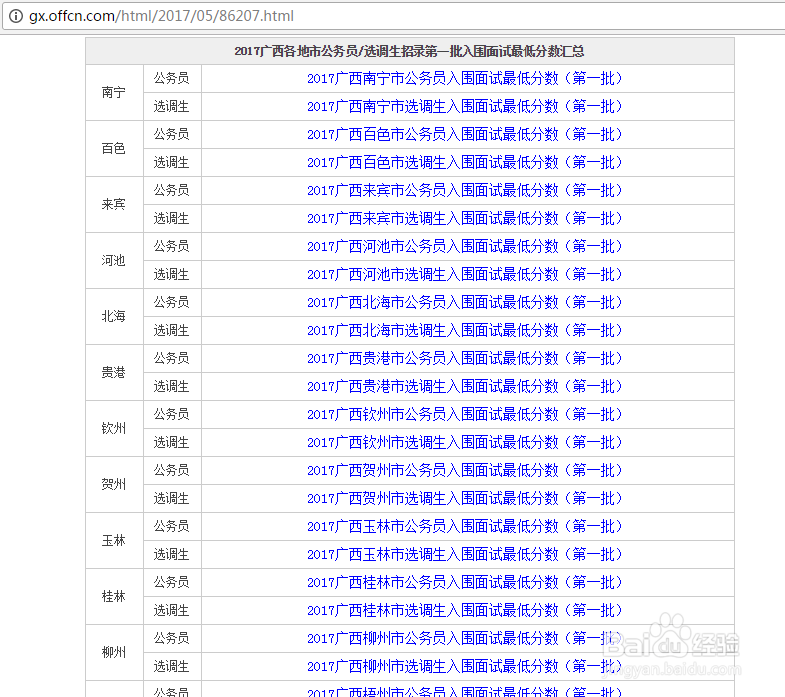Select the 南宁 city cell

114,93
